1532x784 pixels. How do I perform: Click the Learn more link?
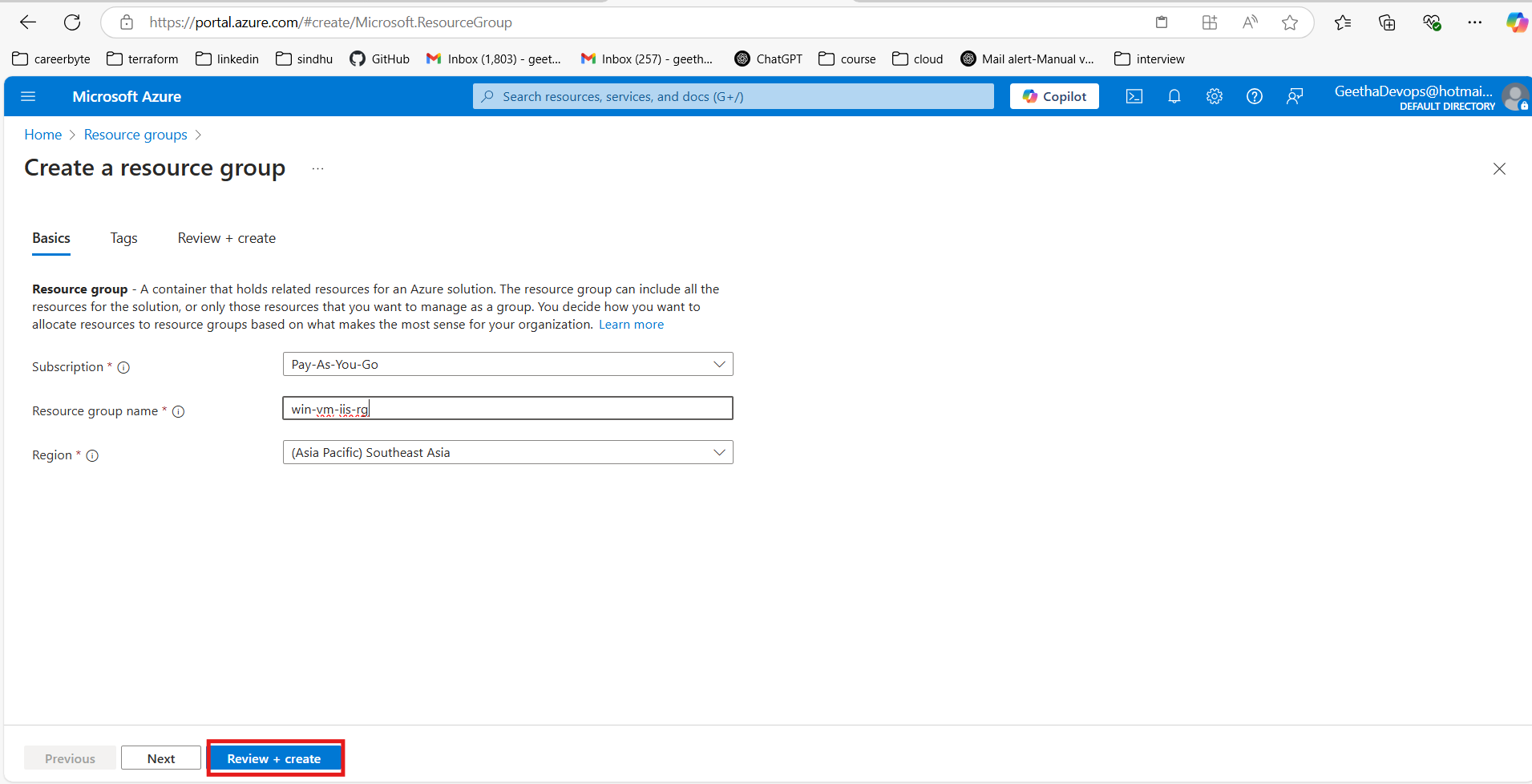(631, 324)
